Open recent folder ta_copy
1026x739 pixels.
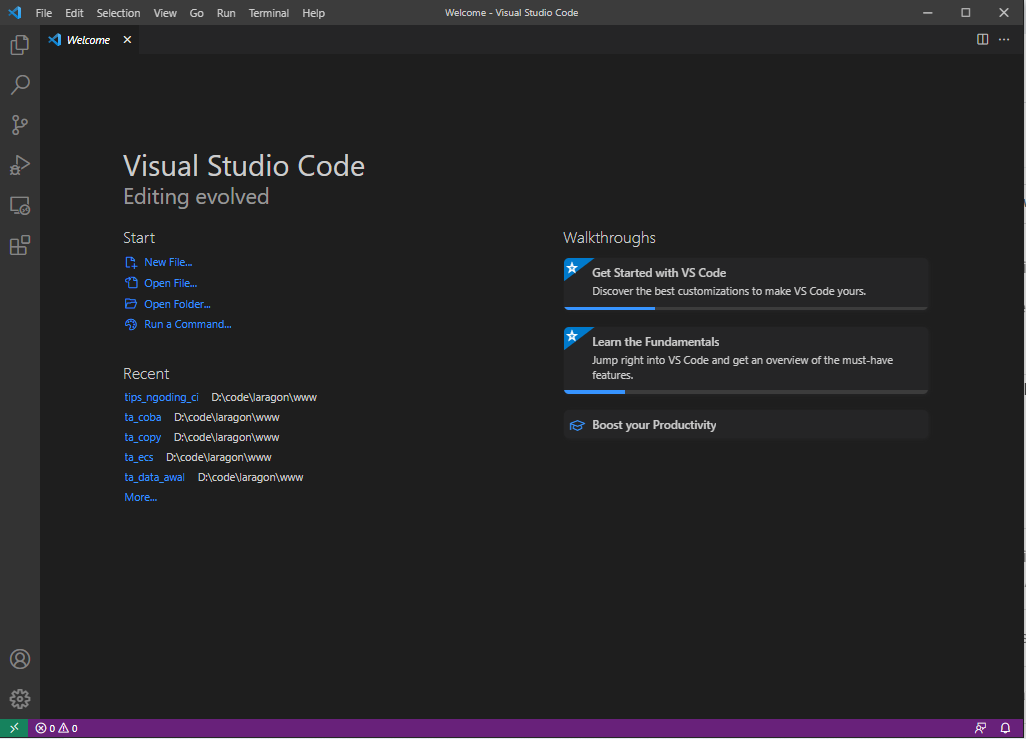click(x=143, y=437)
